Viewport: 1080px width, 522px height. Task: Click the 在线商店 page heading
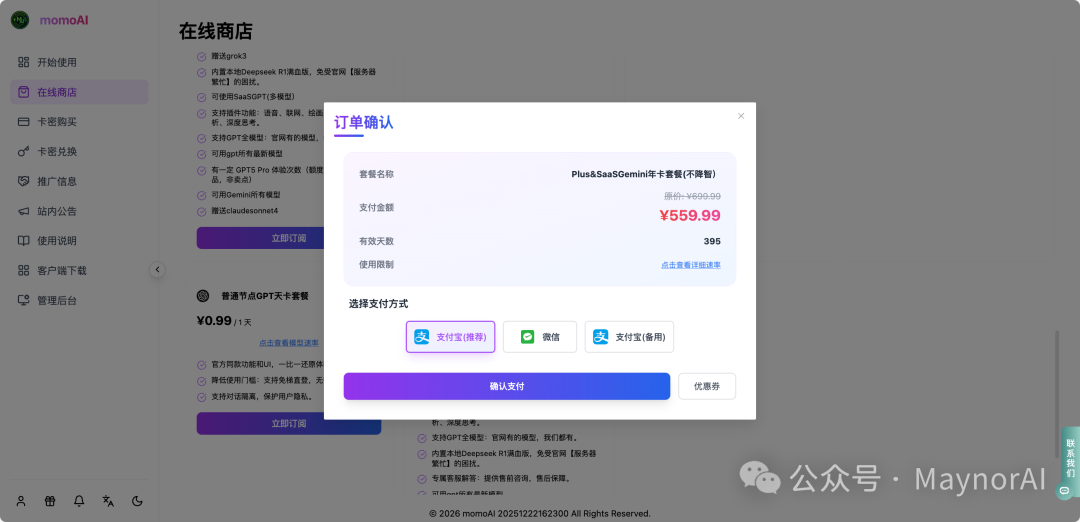(x=216, y=31)
